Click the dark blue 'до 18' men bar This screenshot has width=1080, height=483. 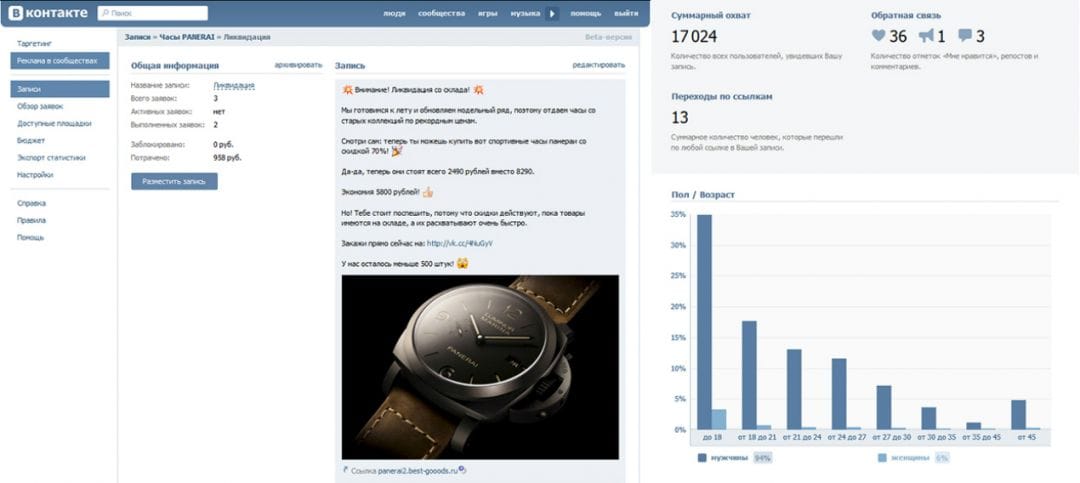tap(704, 322)
